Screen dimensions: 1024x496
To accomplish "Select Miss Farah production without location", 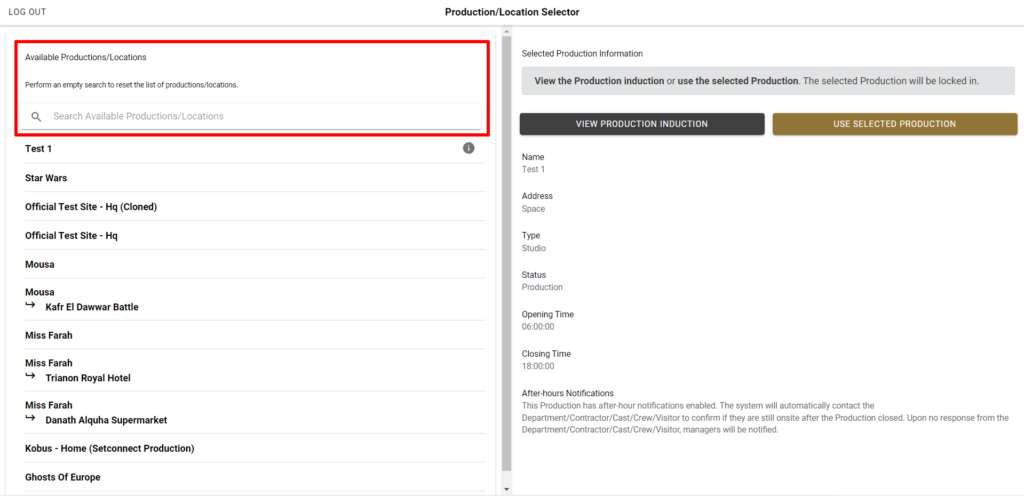I will [x=255, y=335].
